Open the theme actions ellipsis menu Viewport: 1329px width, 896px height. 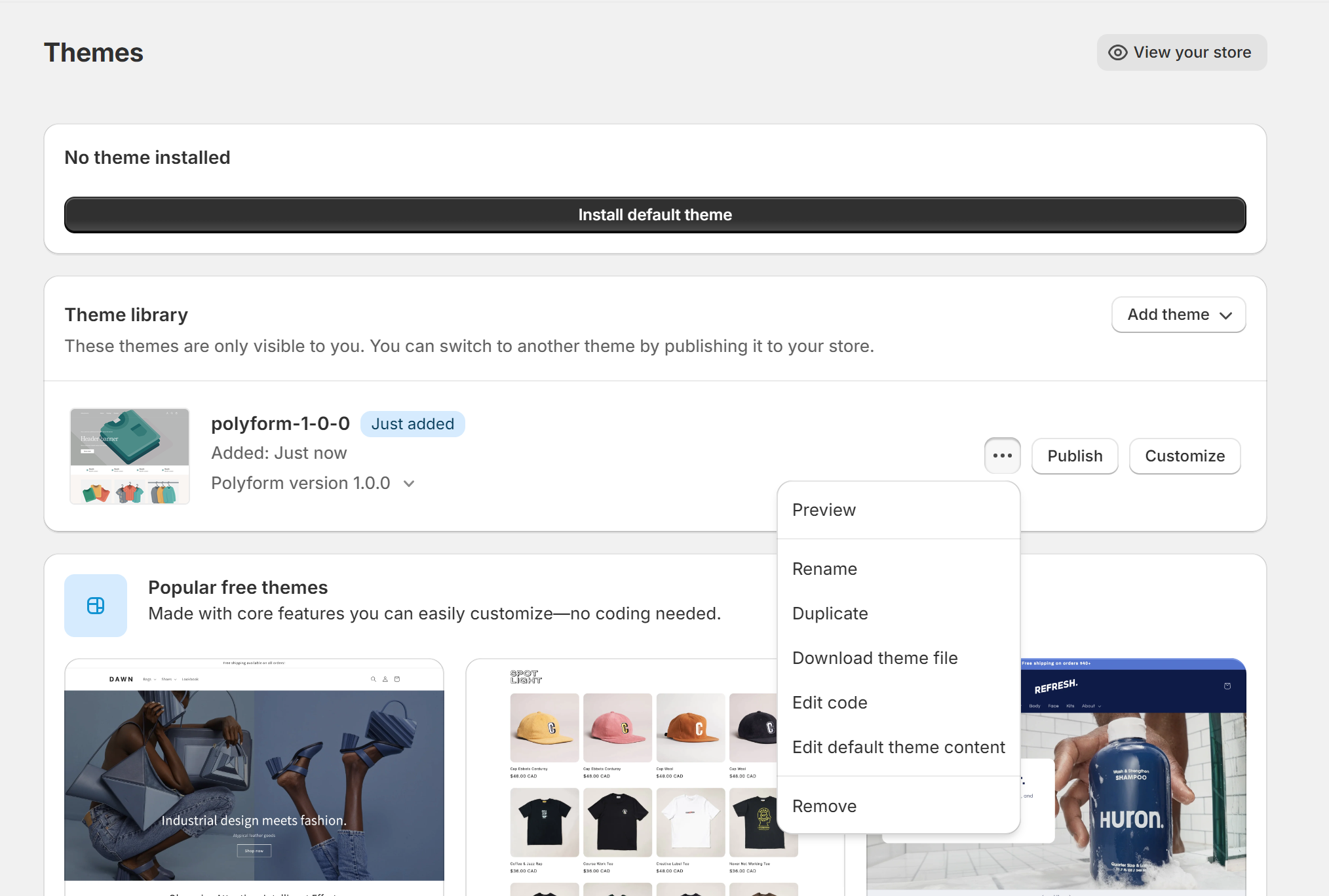1002,456
